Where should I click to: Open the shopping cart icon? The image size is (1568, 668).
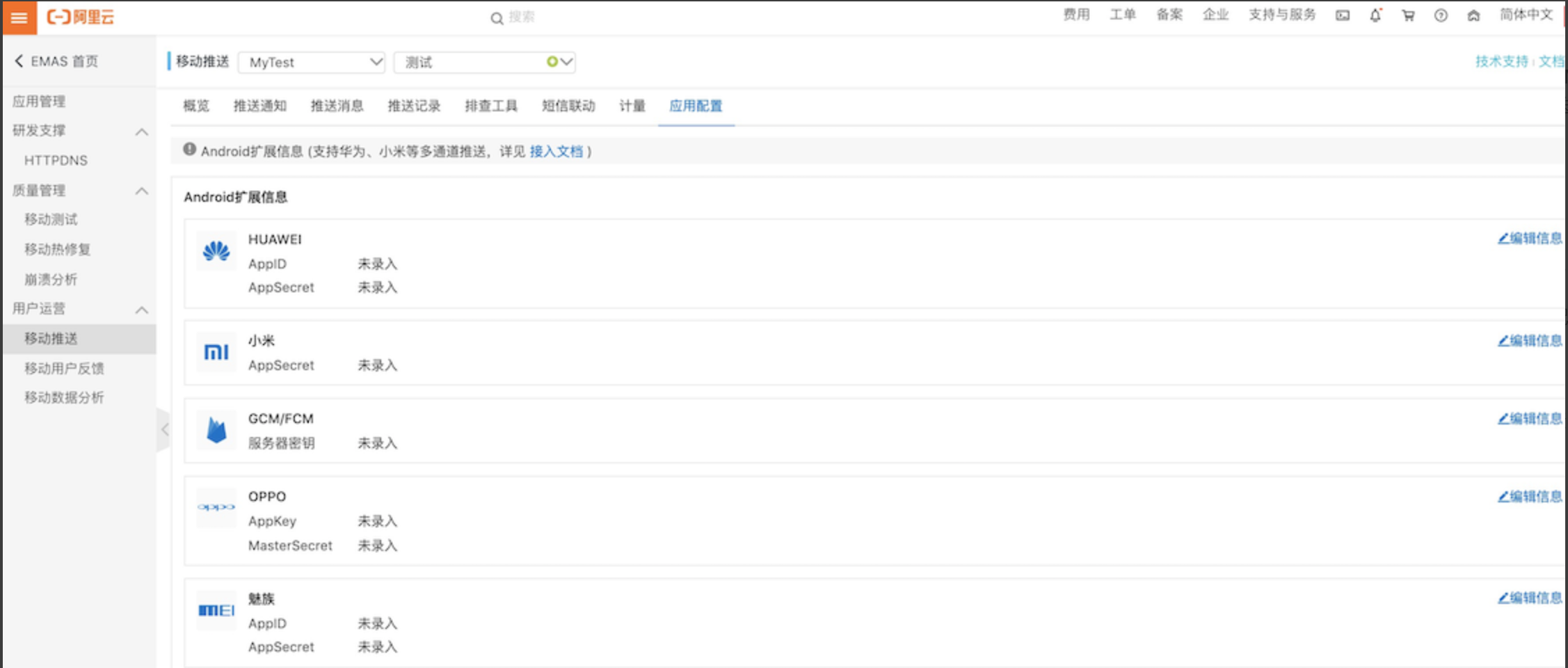coord(1408,15)
